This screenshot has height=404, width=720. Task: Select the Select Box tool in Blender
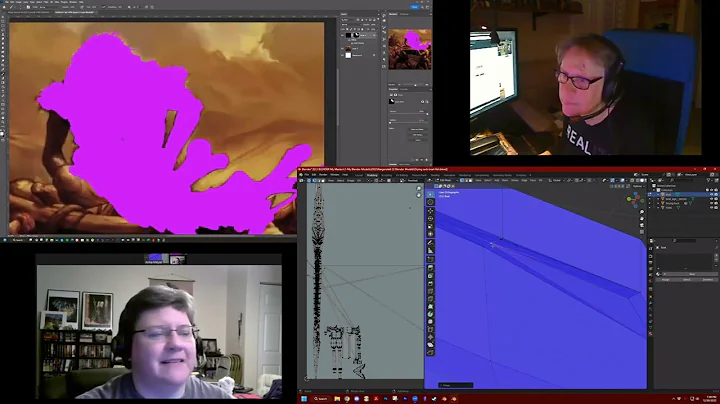tap(430, 194)
